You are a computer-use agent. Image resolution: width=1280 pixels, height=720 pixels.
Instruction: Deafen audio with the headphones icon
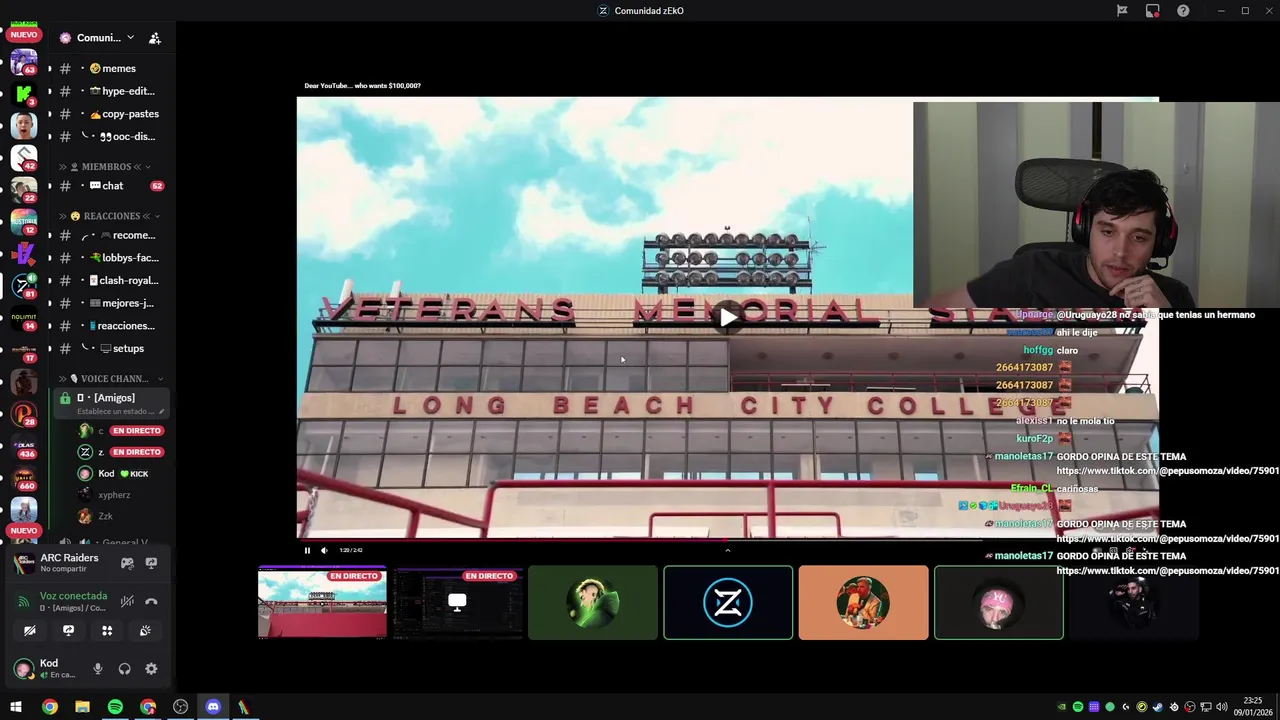pos(124,669)
